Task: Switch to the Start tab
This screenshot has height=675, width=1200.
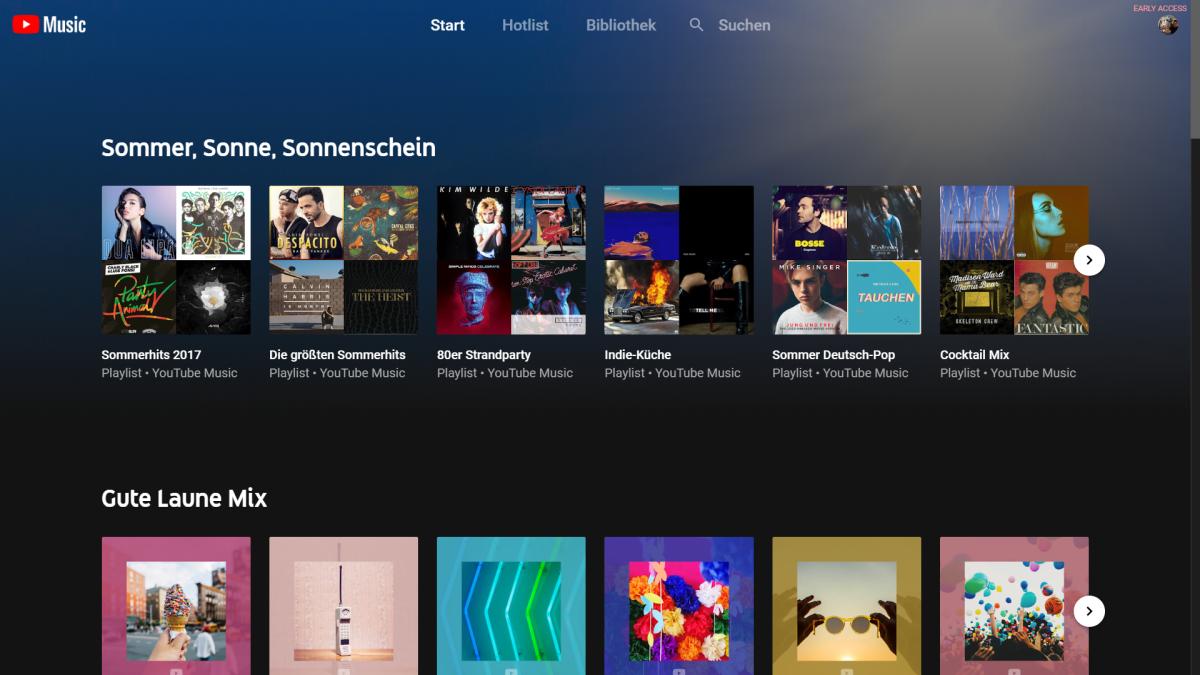Action: [447, 25]
